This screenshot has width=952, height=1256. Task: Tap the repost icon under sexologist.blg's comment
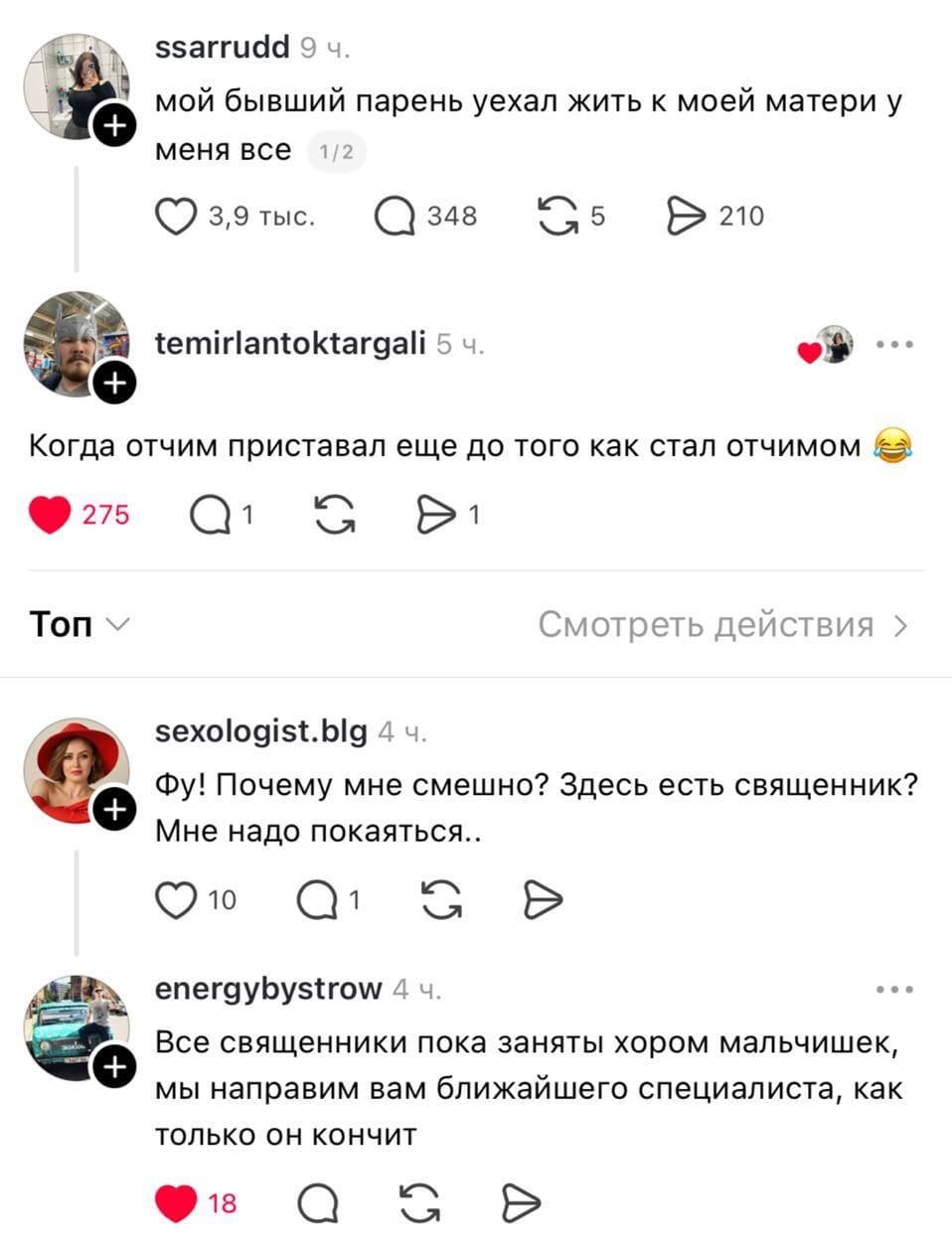[440, 899]
